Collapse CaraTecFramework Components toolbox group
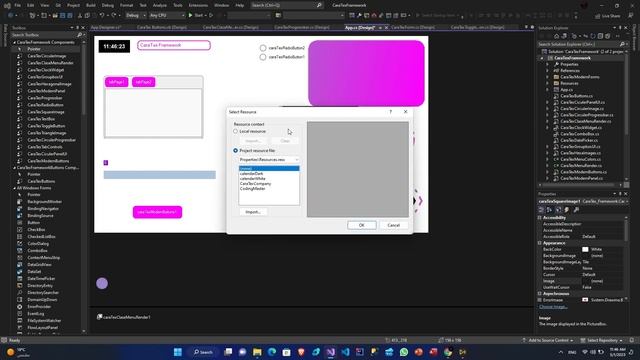640x360 pixels. (15, 42)
